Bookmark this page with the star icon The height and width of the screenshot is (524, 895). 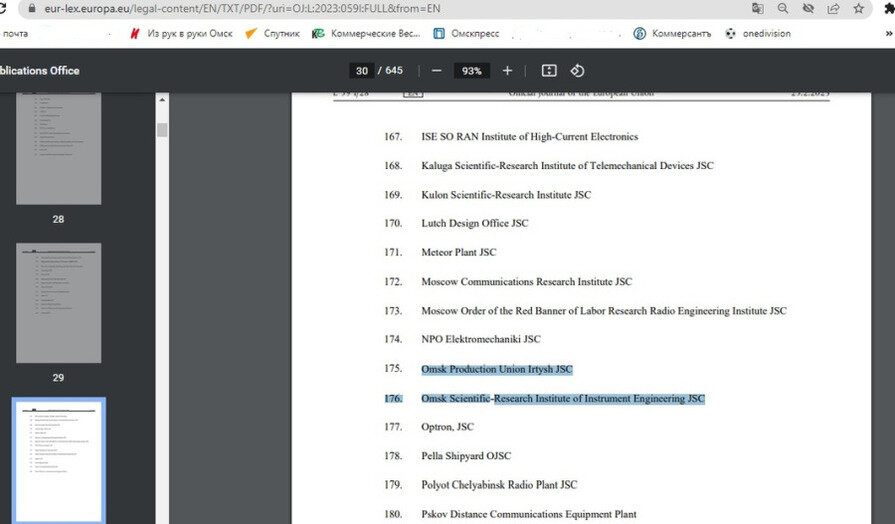858,8
